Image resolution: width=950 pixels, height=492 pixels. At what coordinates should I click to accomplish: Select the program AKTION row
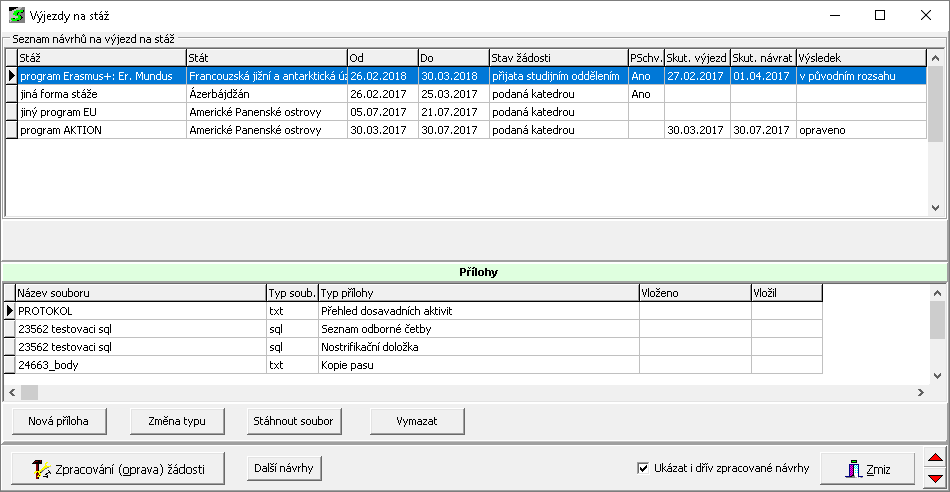[100, 130]
